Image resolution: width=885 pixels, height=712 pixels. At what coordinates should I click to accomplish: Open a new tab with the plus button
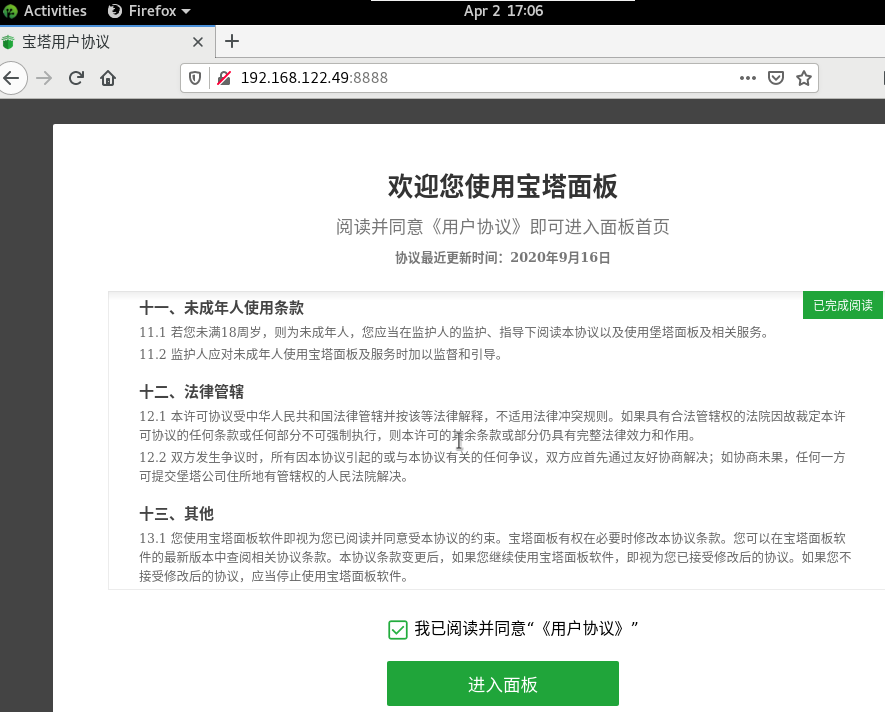(232, 42)
